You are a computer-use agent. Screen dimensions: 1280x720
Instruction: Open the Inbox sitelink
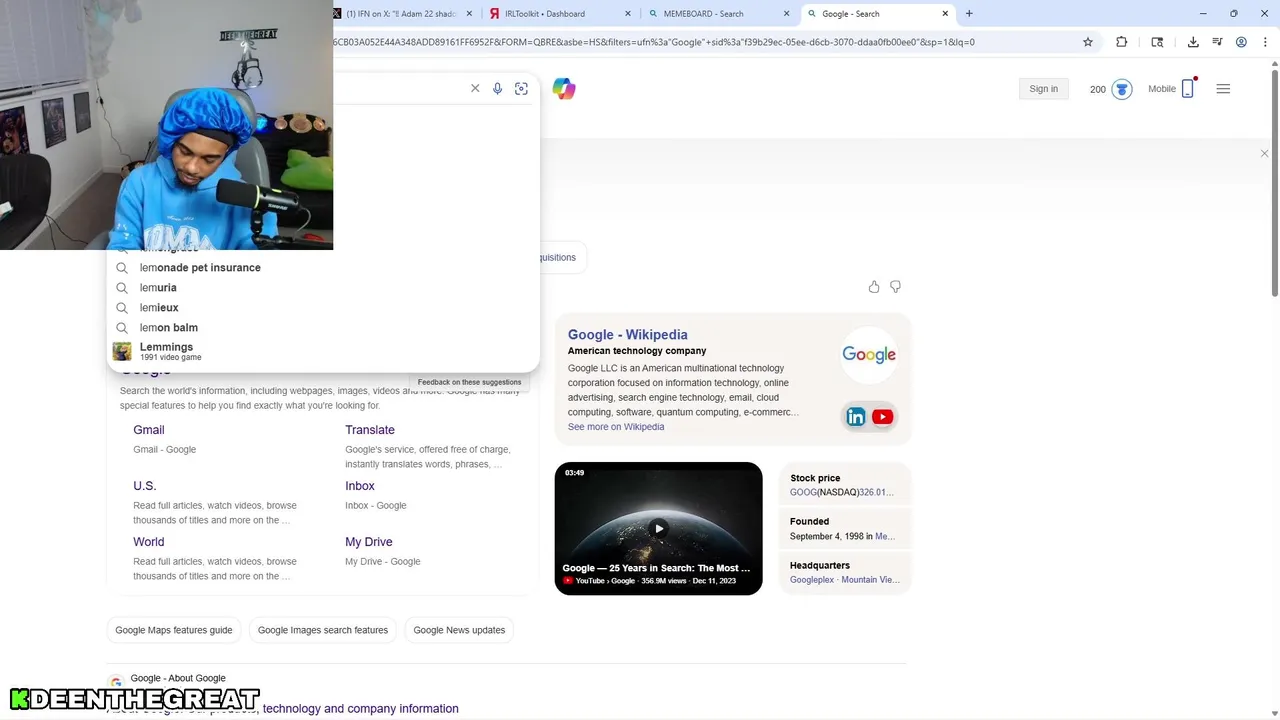tap(360, 486)
